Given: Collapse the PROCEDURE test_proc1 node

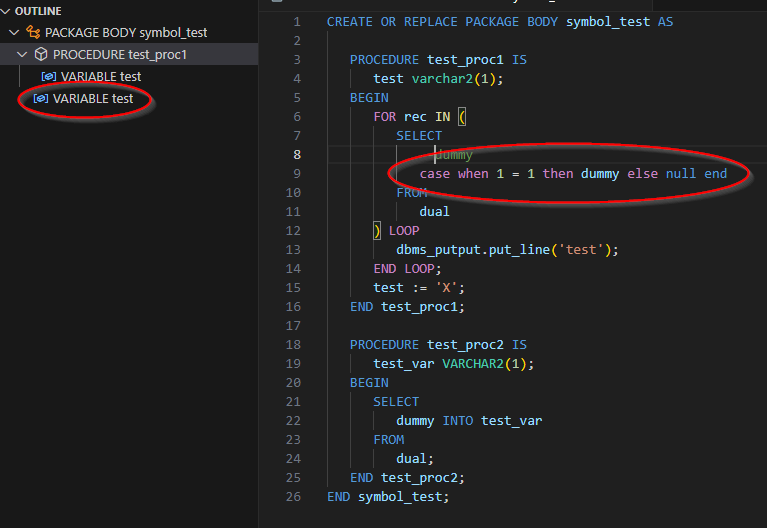Looking at the screenshot, I should coord(22,54).
